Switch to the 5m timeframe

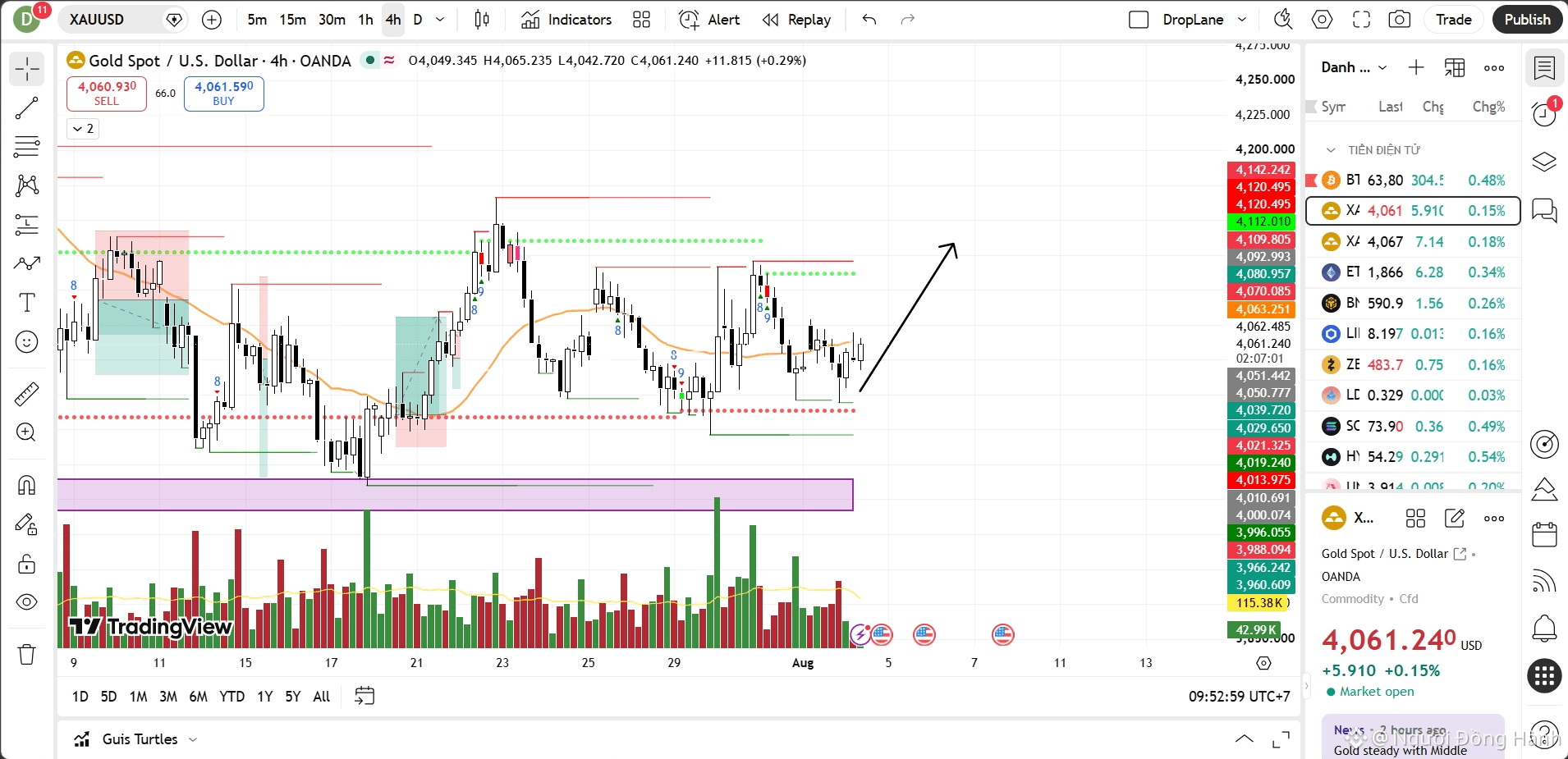[x=257, y=20]
